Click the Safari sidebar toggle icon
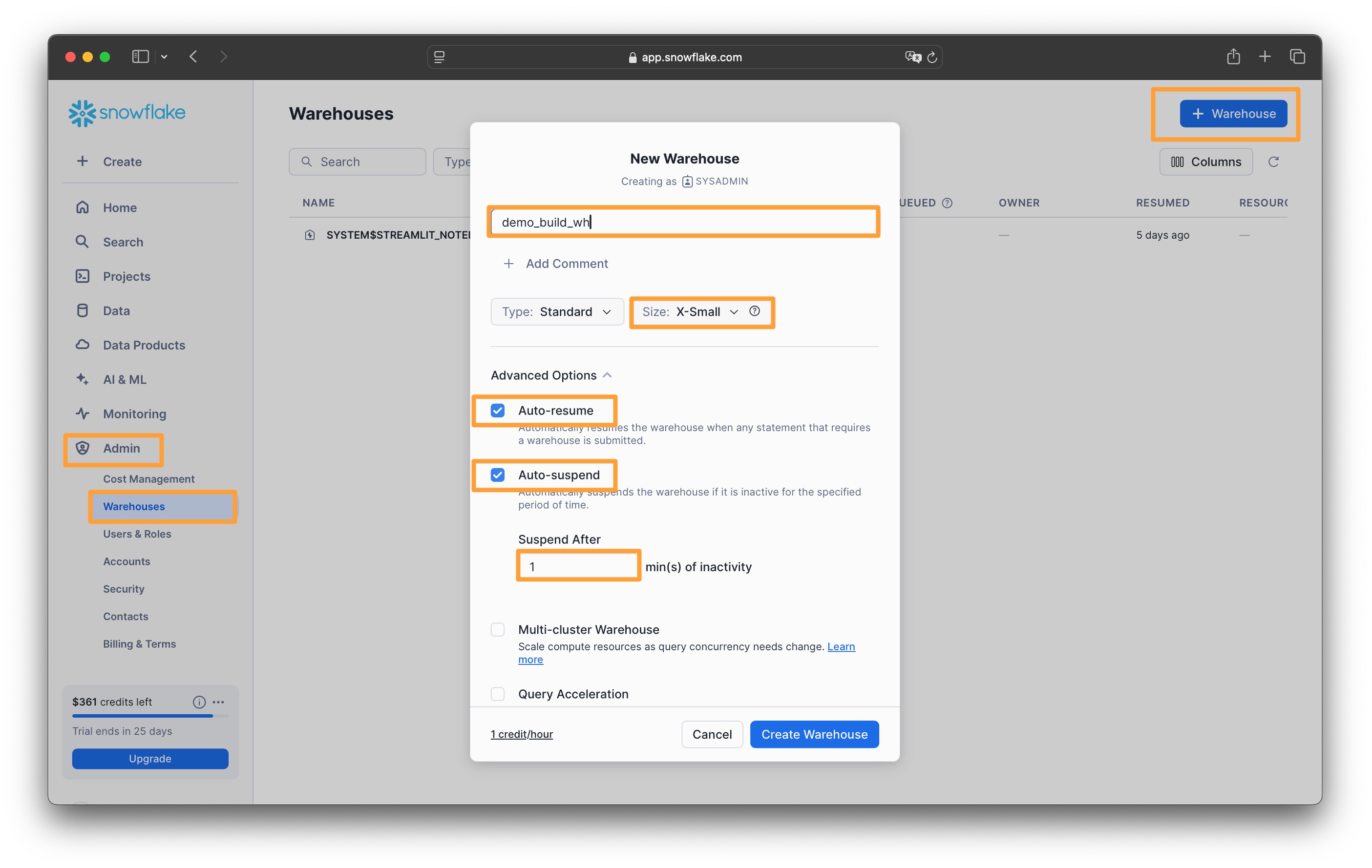Viewport: 1372px width, 868px height. [140, 57]
